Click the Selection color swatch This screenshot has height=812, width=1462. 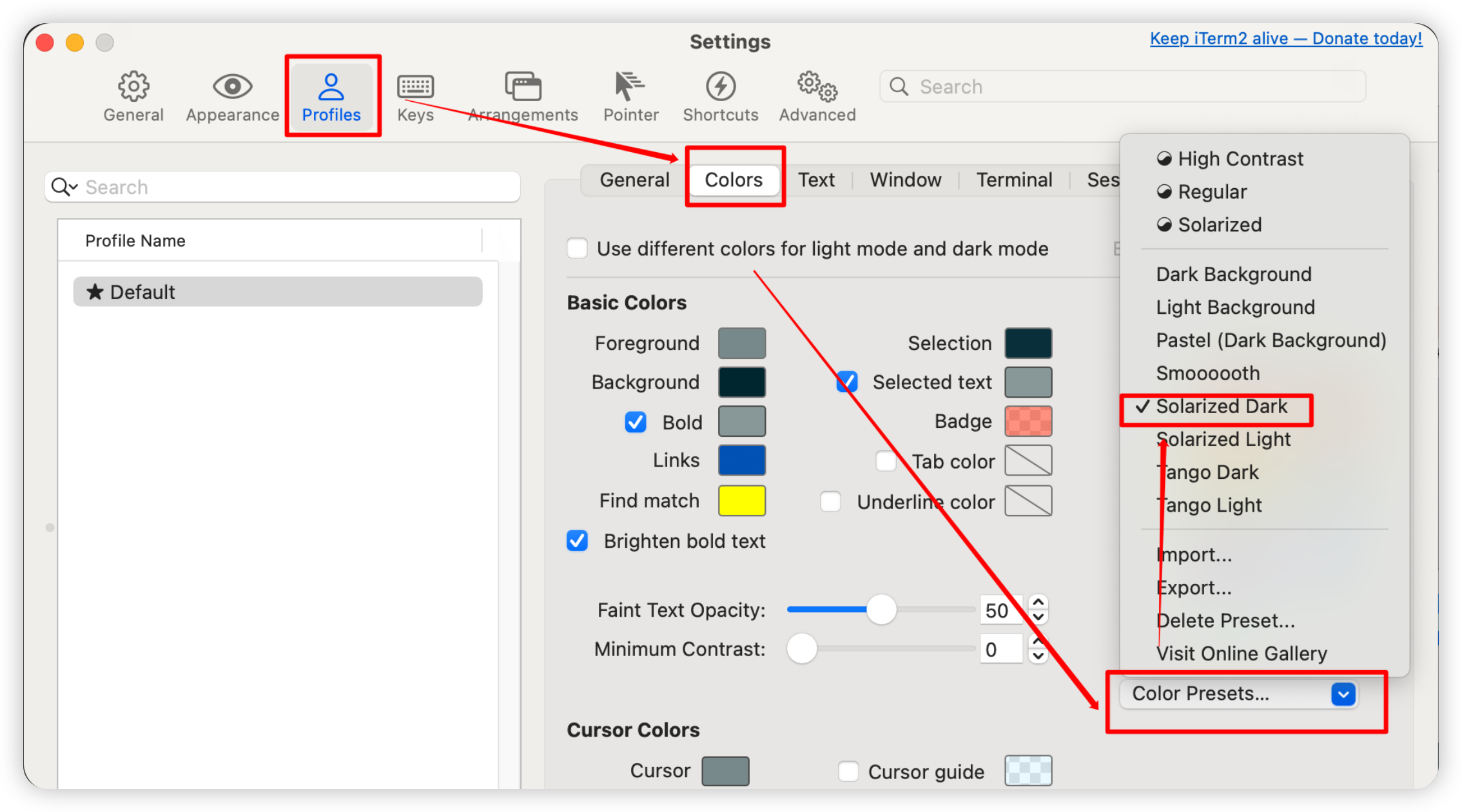coord(1028,343)
